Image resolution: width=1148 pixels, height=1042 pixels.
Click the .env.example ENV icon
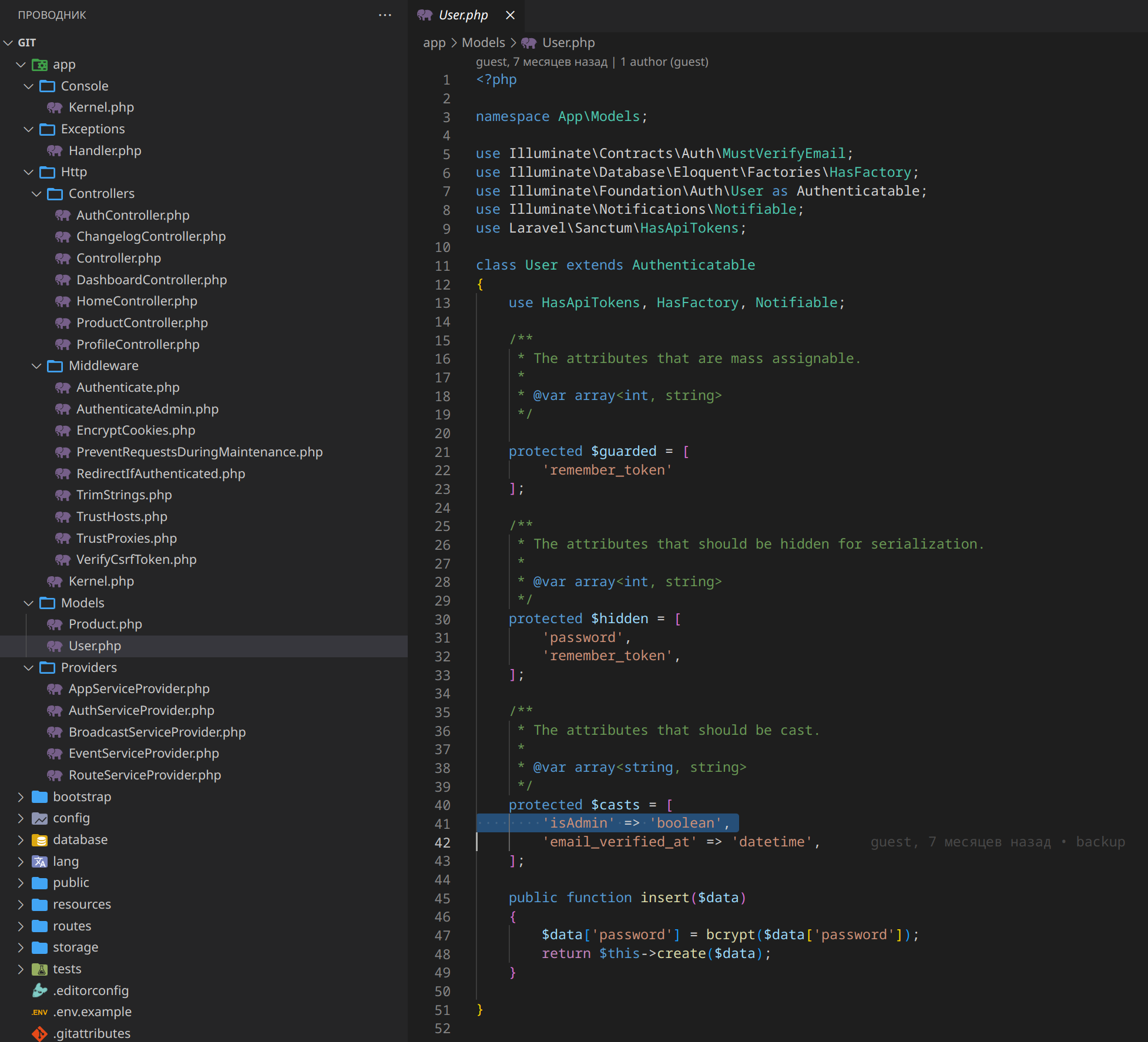pyautogui.click(x=39, y=1012)
